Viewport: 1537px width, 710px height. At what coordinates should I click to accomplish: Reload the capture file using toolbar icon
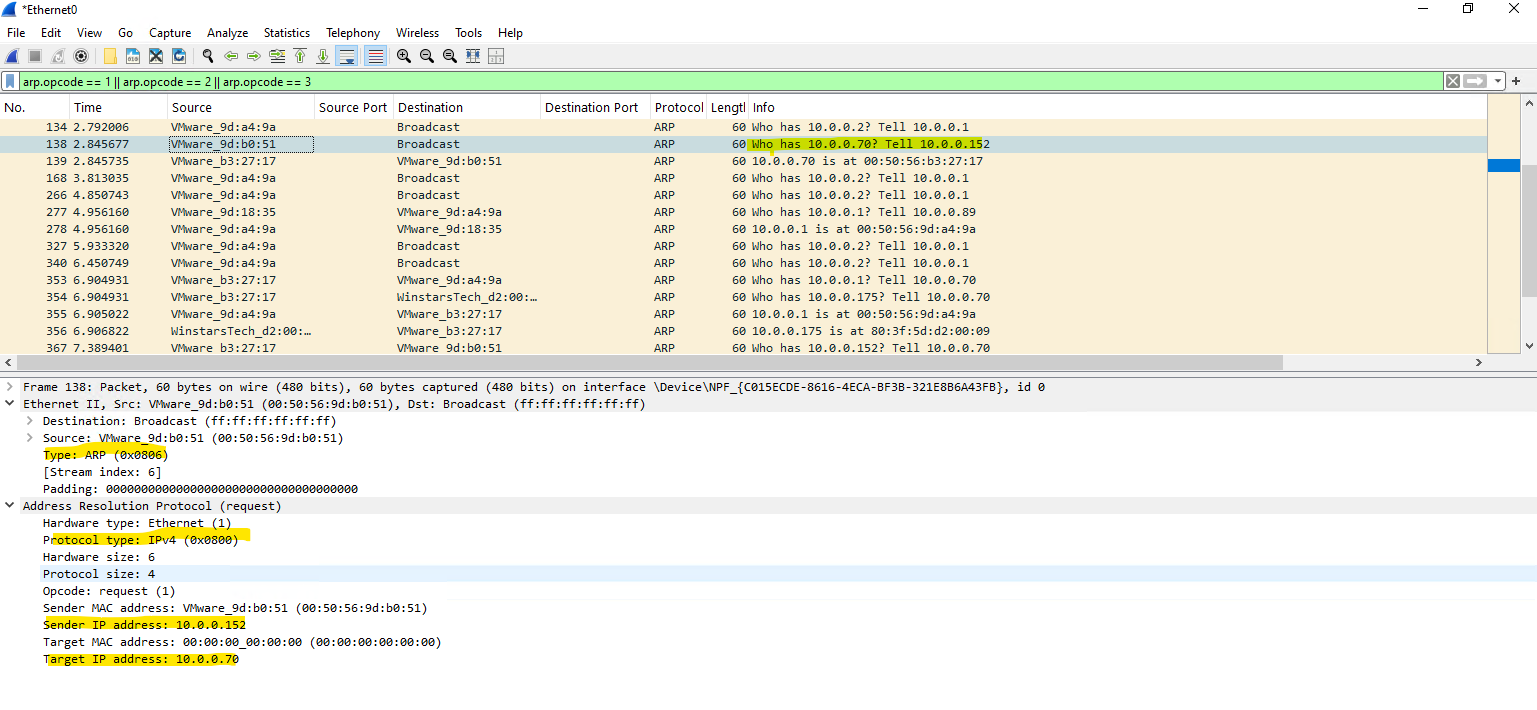[179, 56]
